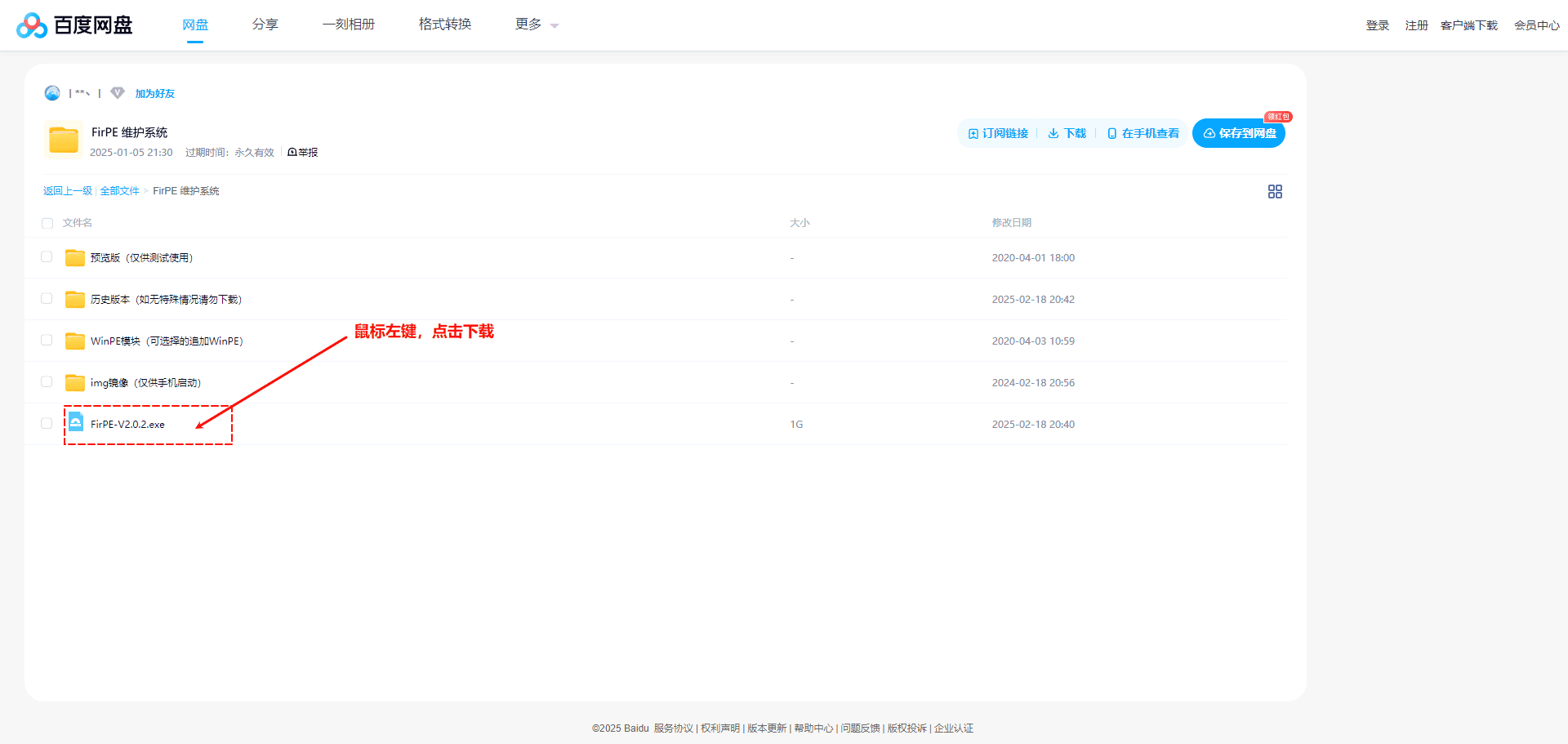This screenshot has height=744, width=1568.
Task: Open the img镜像 folder icon
Action: coord(75,383)
